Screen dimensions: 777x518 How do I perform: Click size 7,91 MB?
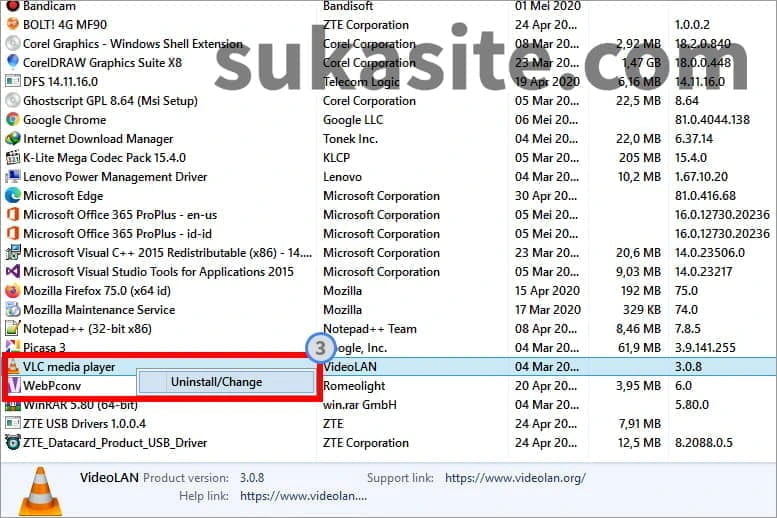[x=639, y=424]
